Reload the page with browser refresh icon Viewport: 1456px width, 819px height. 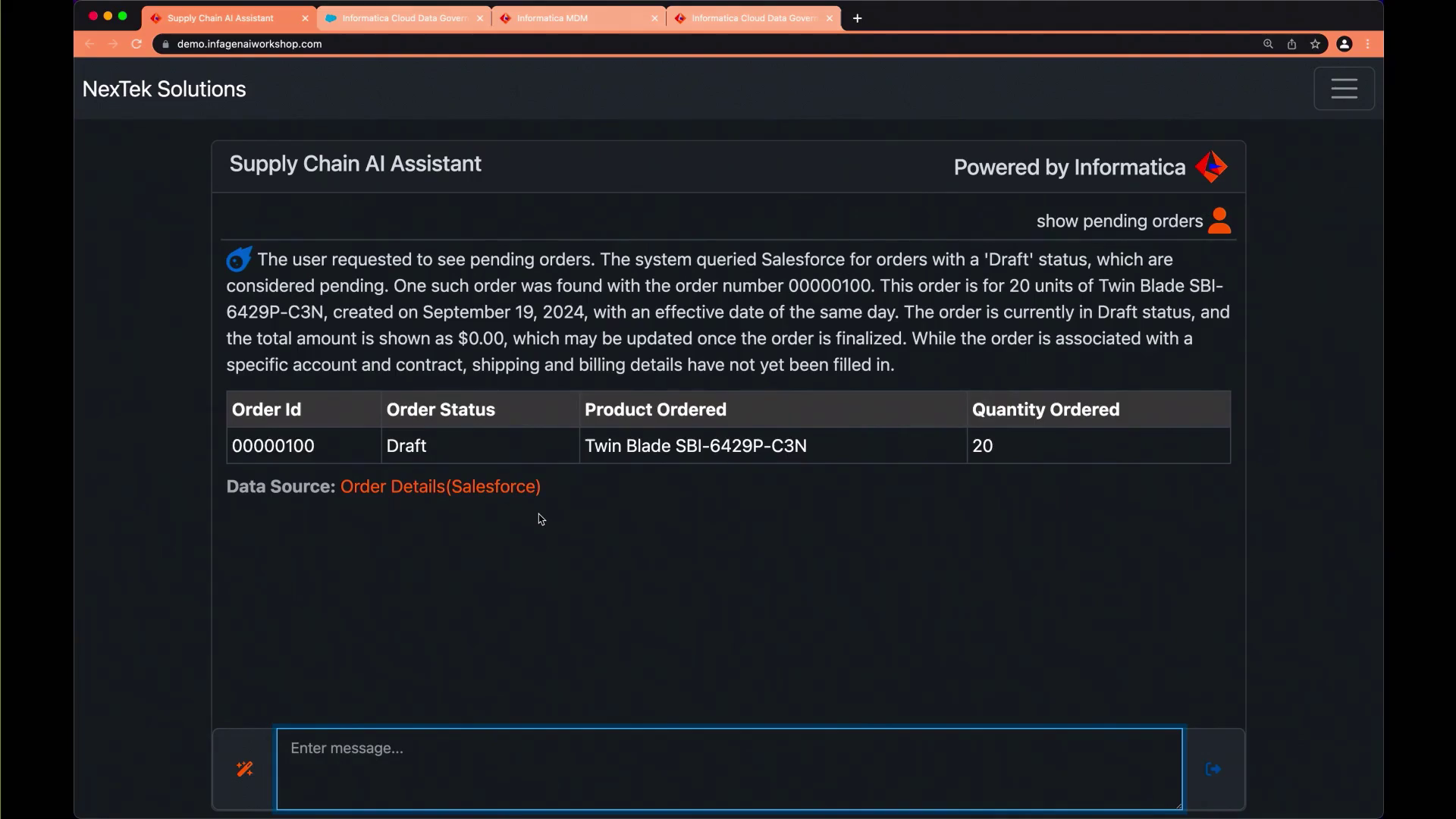click(136, 44)
